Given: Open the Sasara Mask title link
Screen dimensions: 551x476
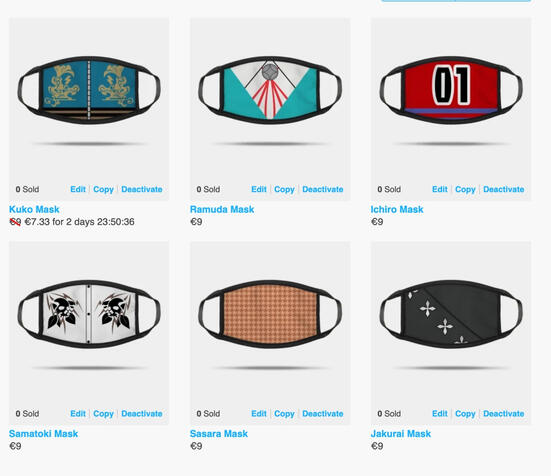Looking at the screenshot, I should point(219,434).
